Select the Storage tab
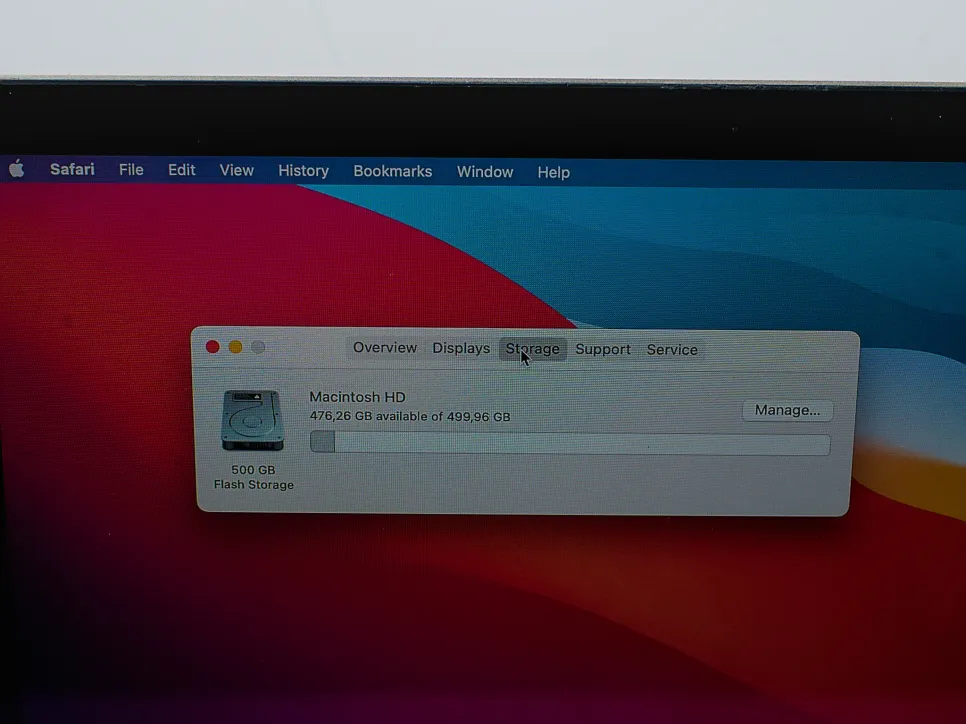The width and height of the screenshot is (966, 724). 532,349
